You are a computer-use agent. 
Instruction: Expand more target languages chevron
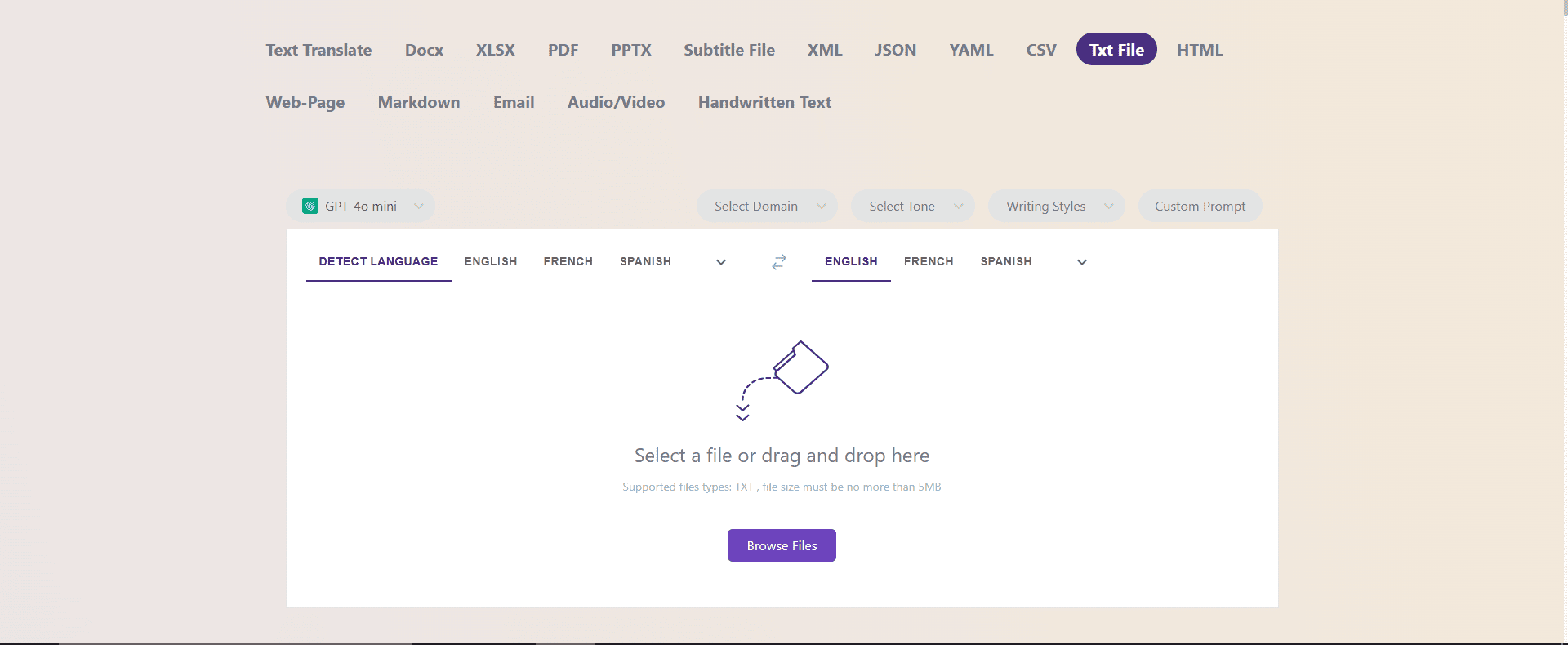(x=1082, y=262)
